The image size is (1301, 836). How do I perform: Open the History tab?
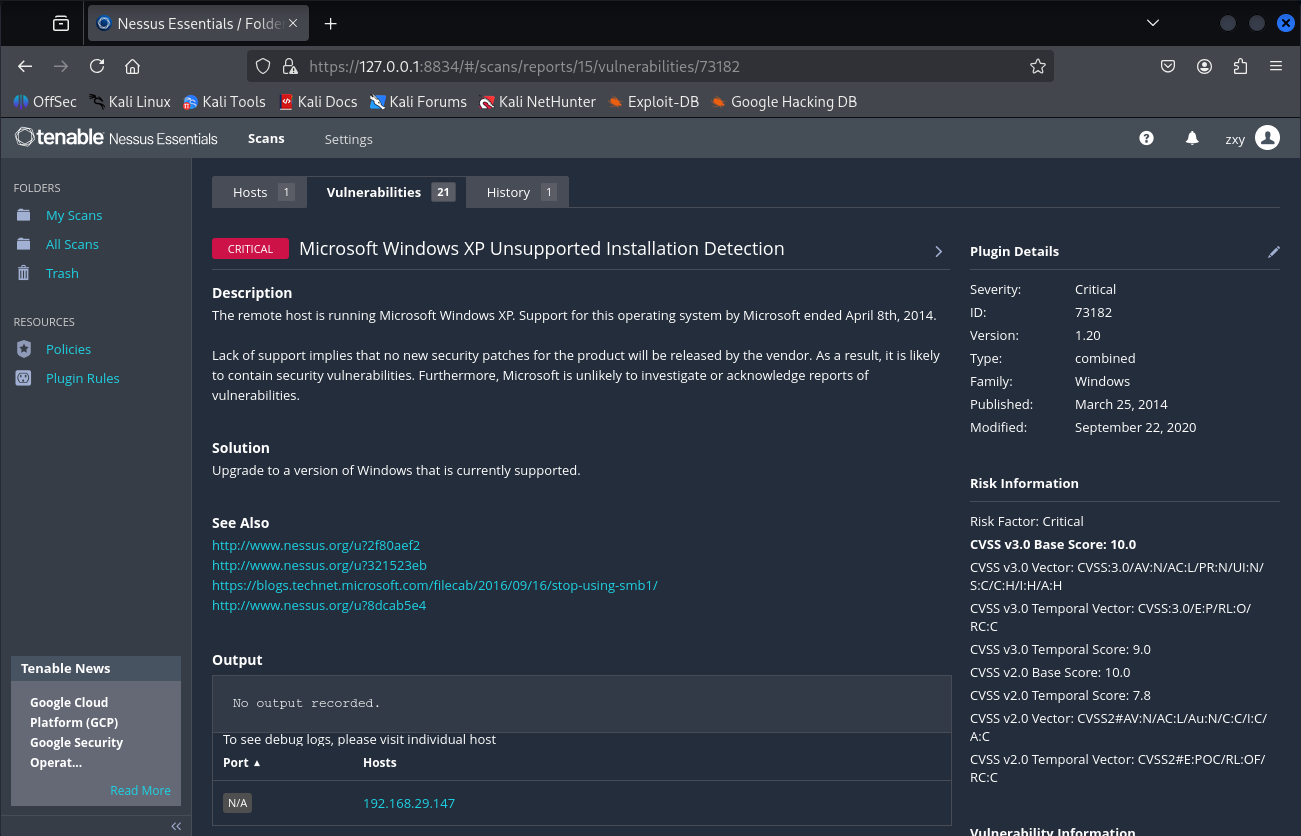pyautogui.click(x=518, y=192)
